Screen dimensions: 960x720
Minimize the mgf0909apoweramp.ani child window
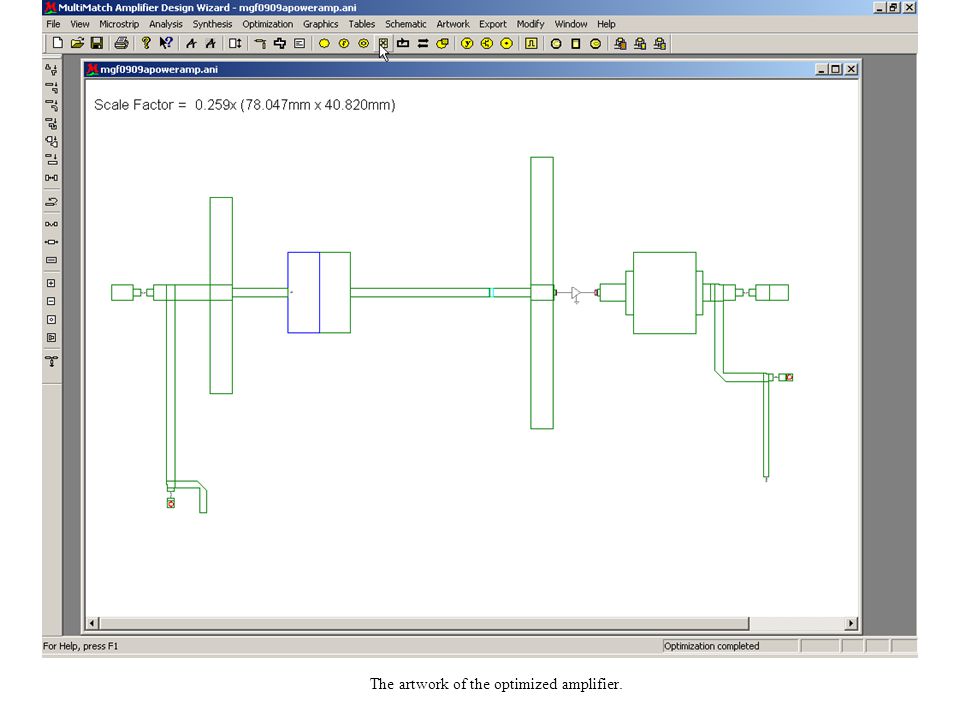coord(822,69)
